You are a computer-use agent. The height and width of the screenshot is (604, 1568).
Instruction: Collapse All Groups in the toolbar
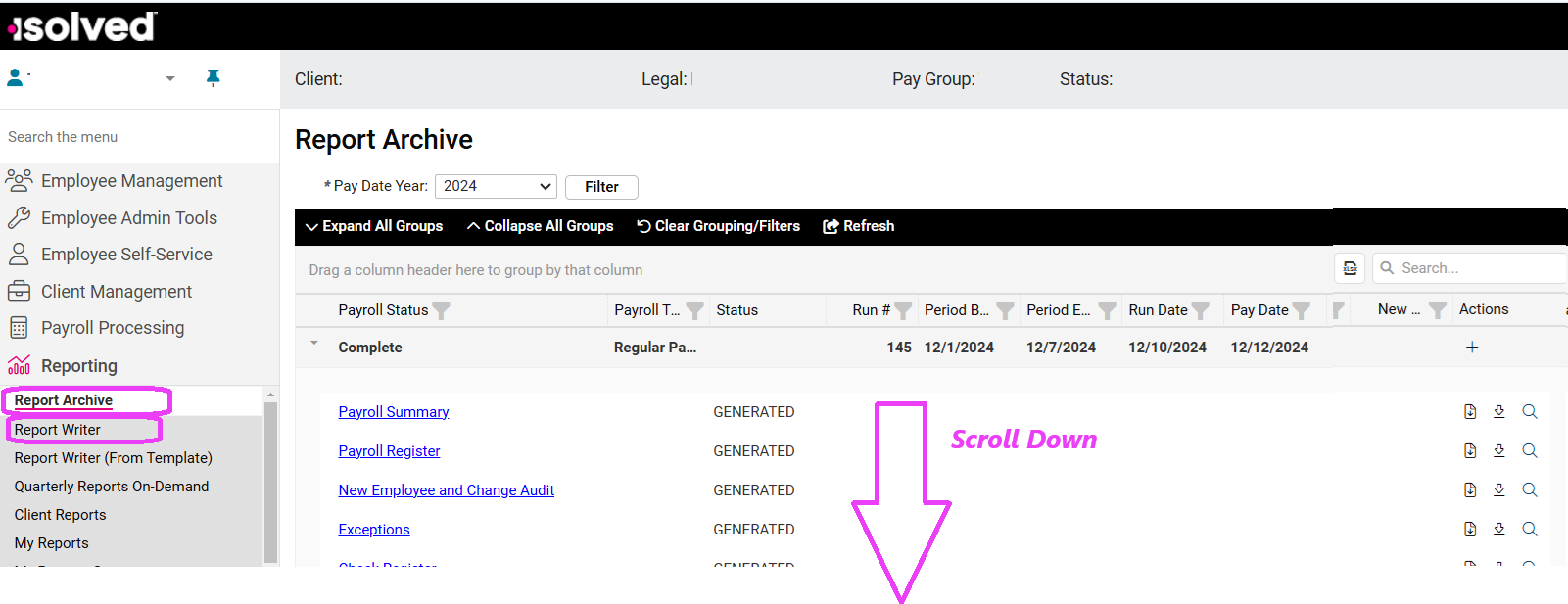pos(541,226)
